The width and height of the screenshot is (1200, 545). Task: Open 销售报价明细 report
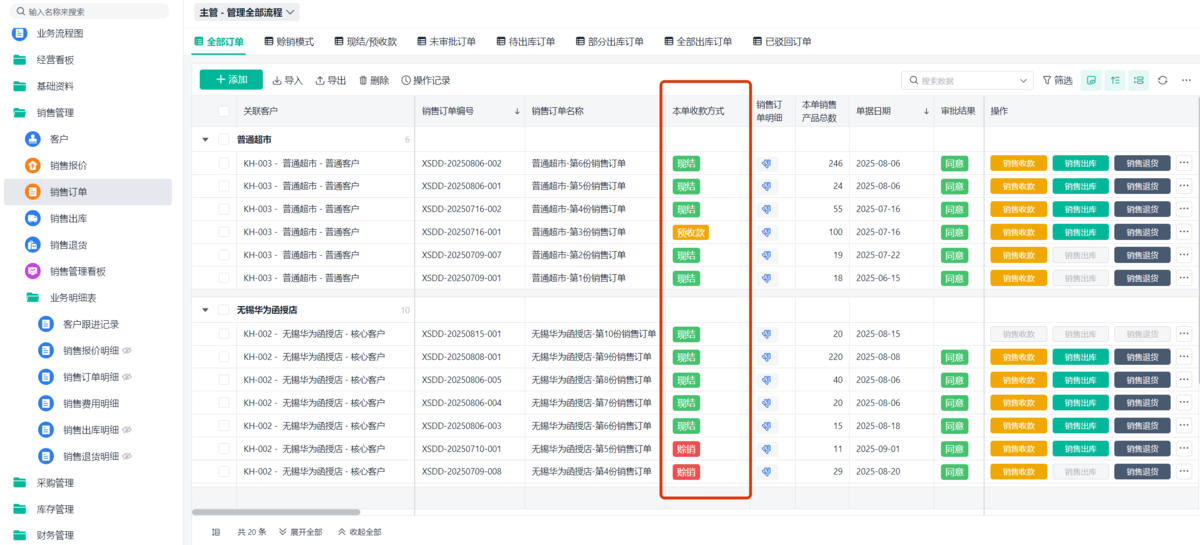point(90,350)
